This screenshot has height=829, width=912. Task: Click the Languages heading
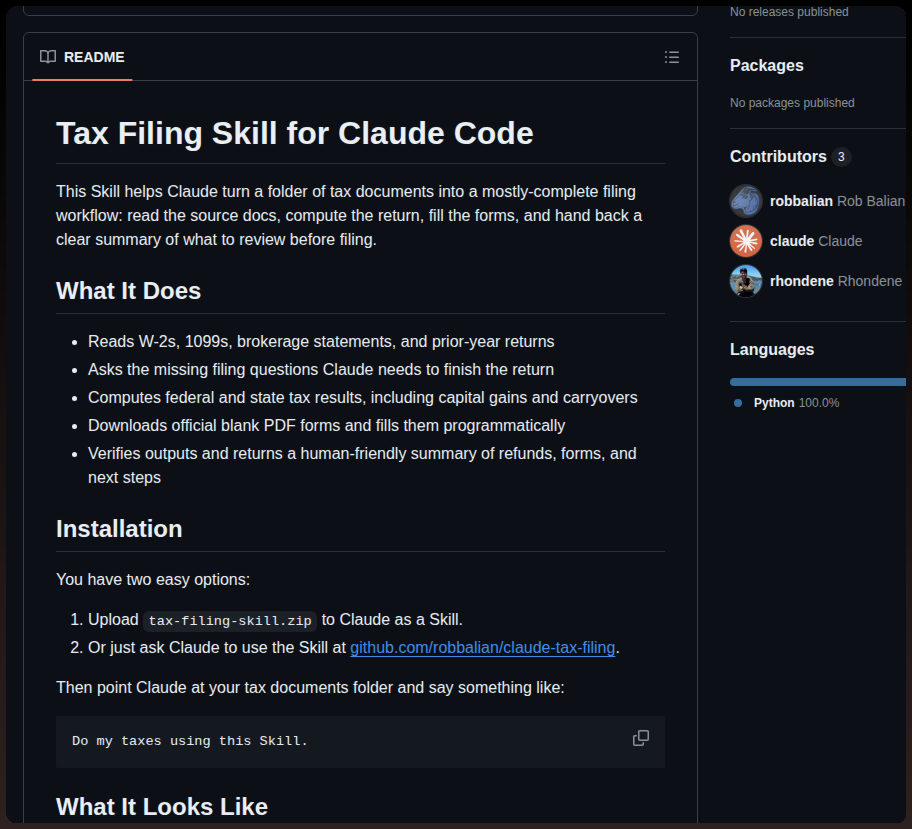[x=772, y=350]
